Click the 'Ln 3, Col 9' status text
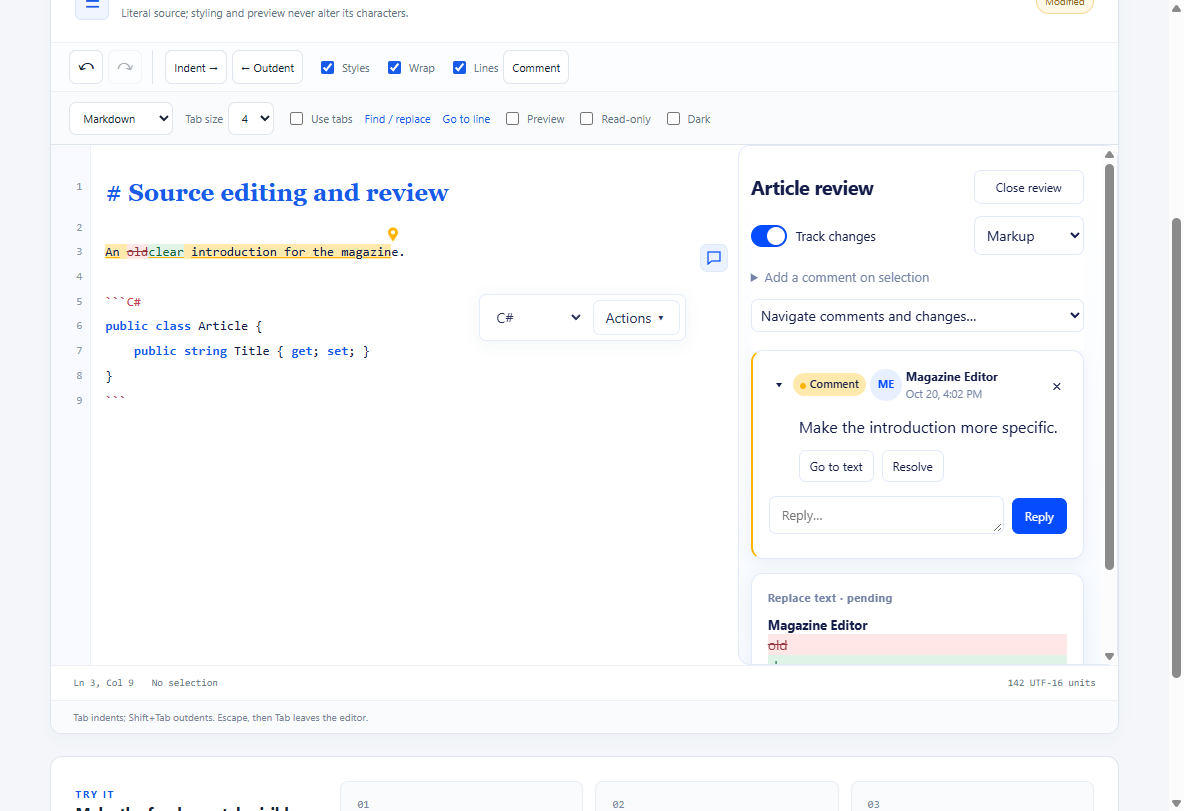 coord(103,683)
